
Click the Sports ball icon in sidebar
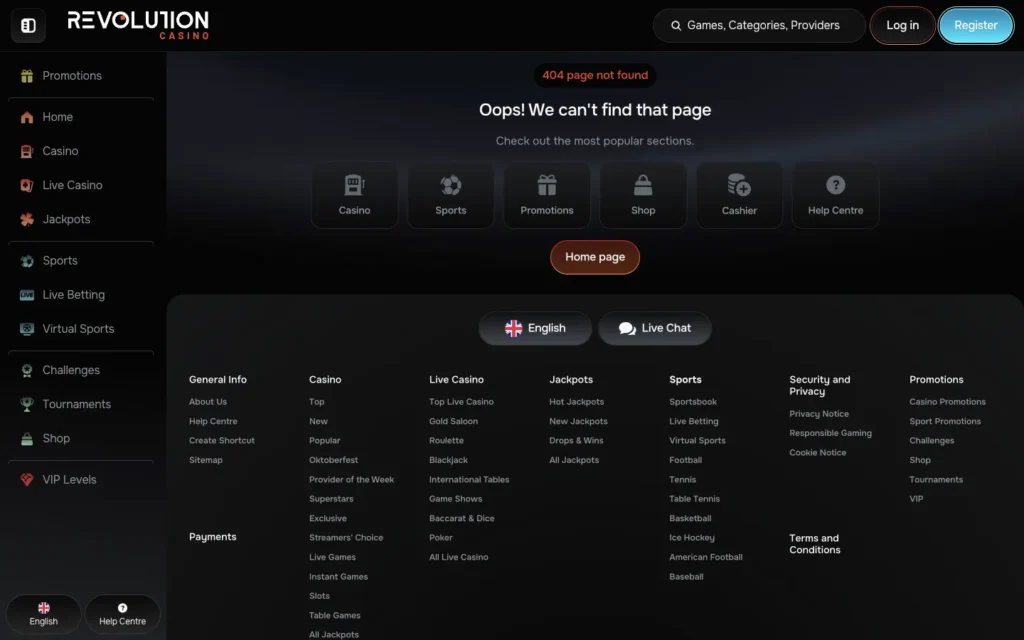pyautogui.click(x=27, y=261)
